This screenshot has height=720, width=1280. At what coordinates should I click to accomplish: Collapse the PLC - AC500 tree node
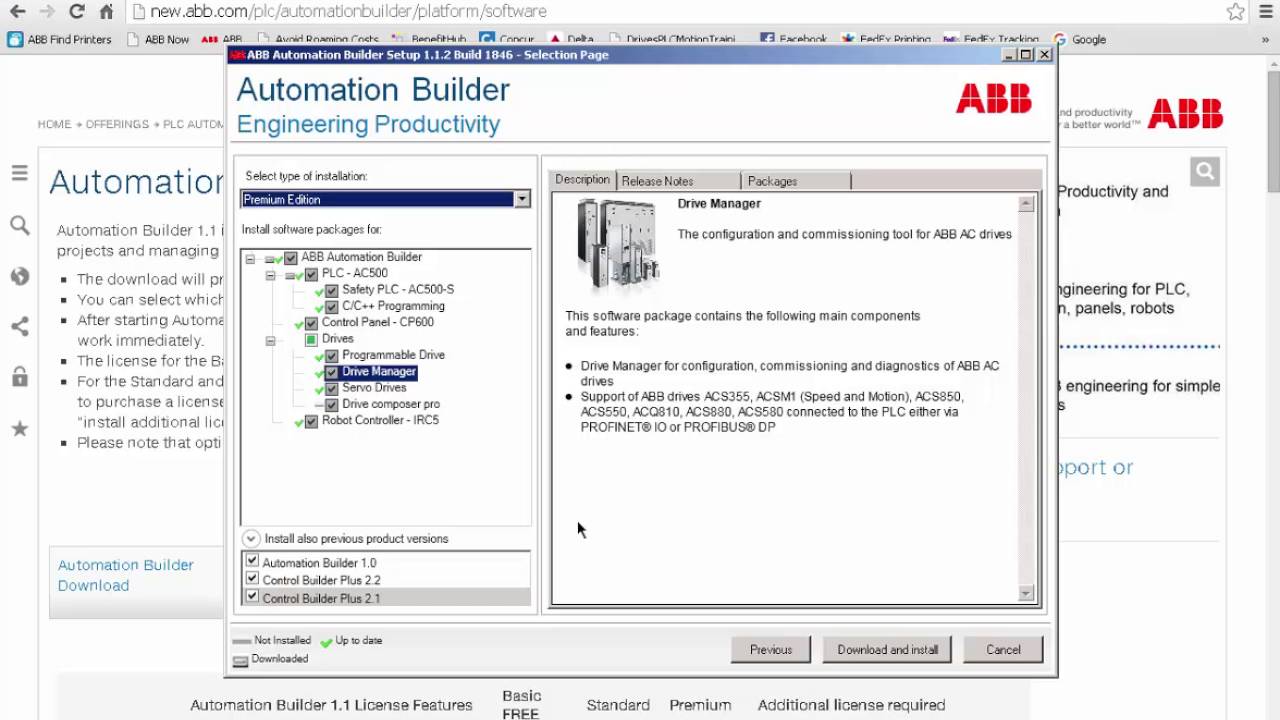pos(270,273)
